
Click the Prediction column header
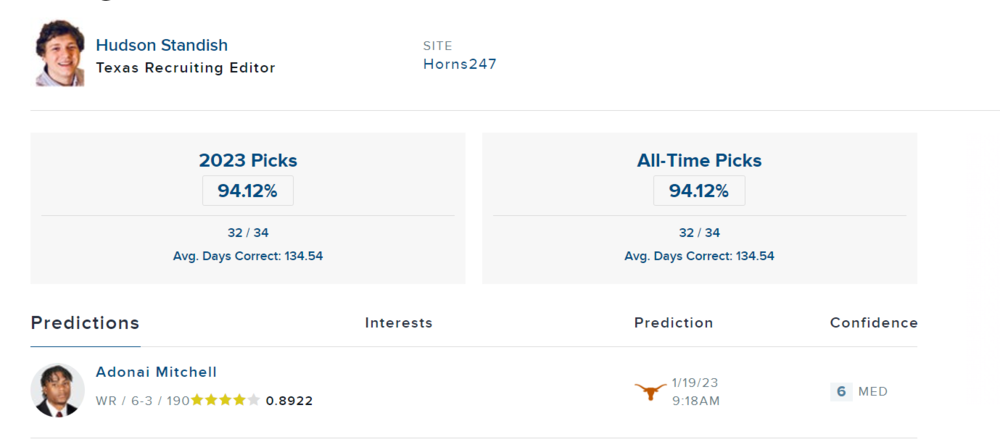(x=673, y=323)
